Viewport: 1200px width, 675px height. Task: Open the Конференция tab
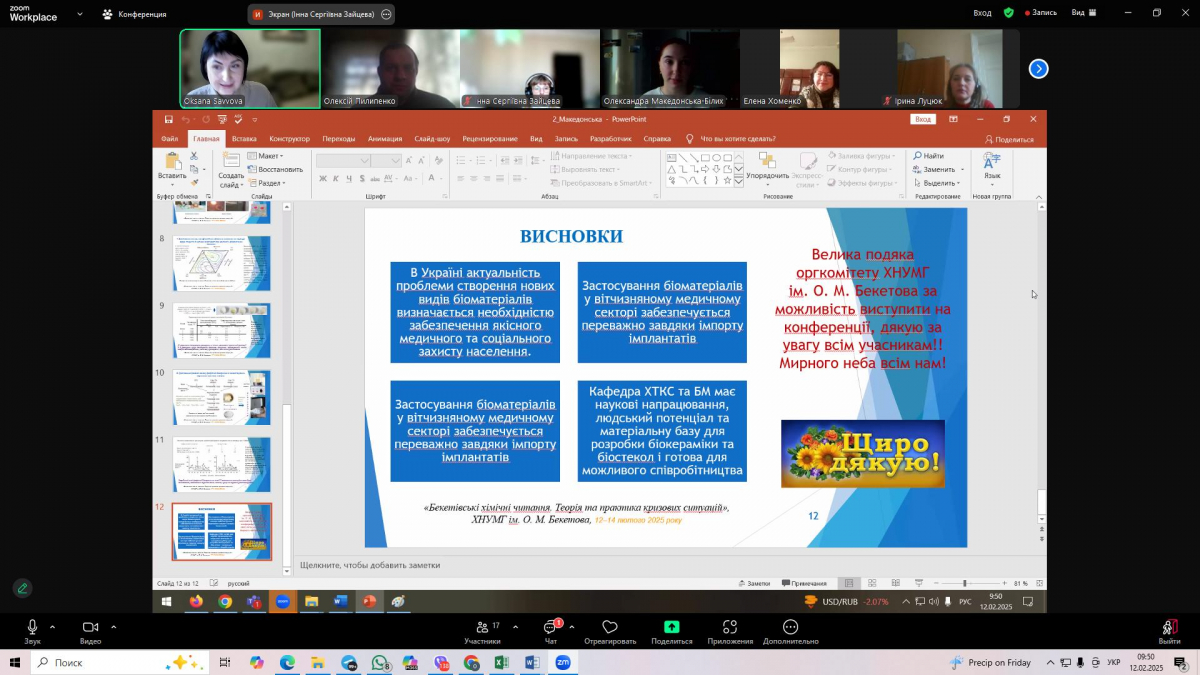(x=134, y=14)
